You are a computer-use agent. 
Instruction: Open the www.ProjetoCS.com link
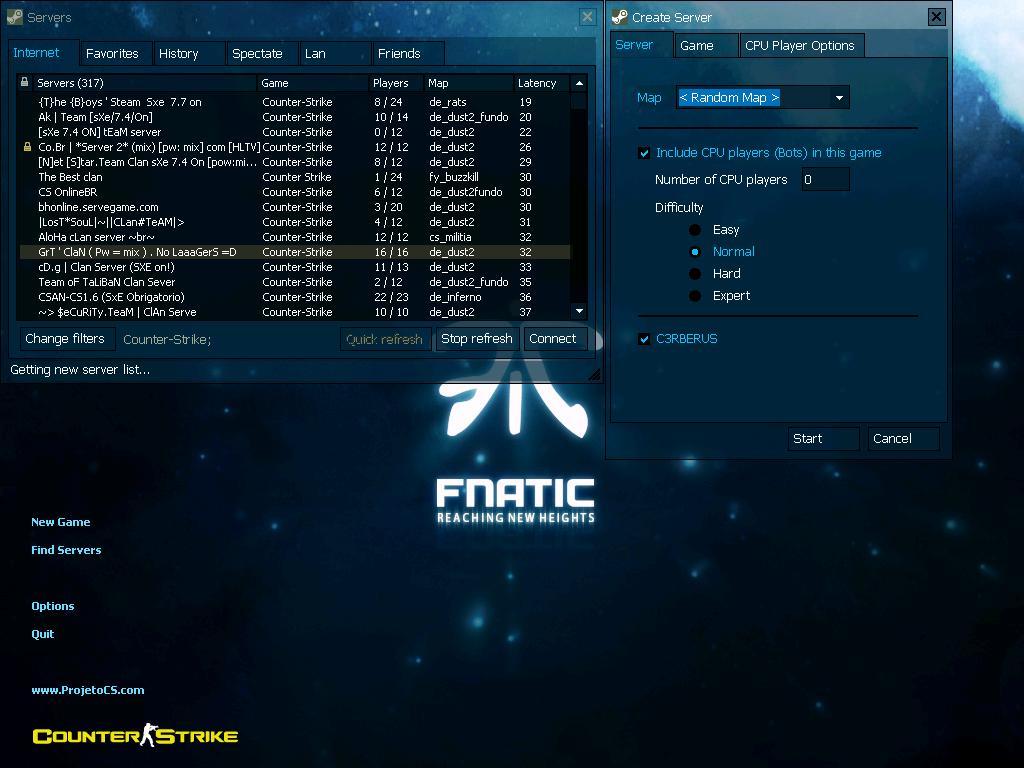click(88, 690)
